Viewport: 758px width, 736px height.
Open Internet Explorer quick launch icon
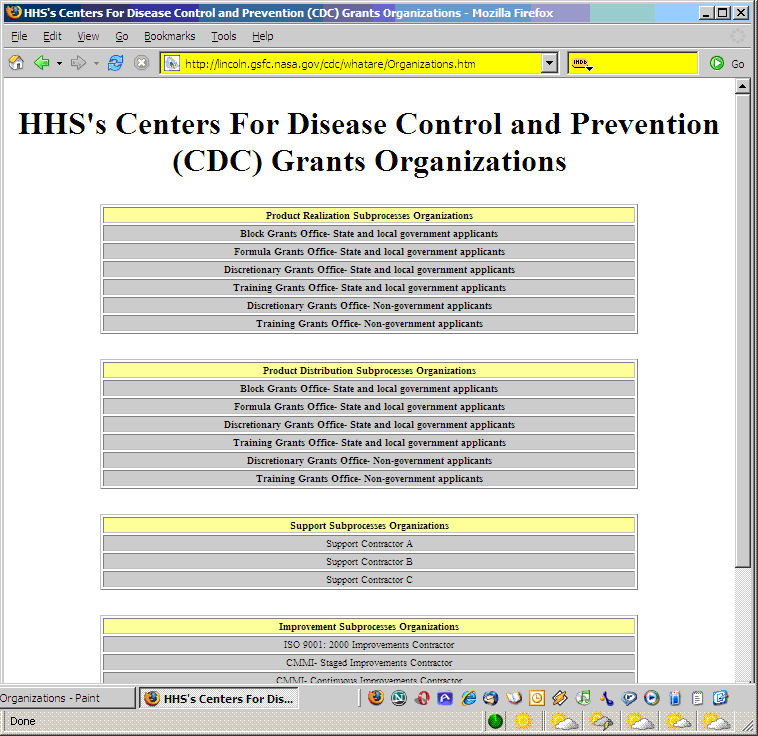[x=468, y=698]
